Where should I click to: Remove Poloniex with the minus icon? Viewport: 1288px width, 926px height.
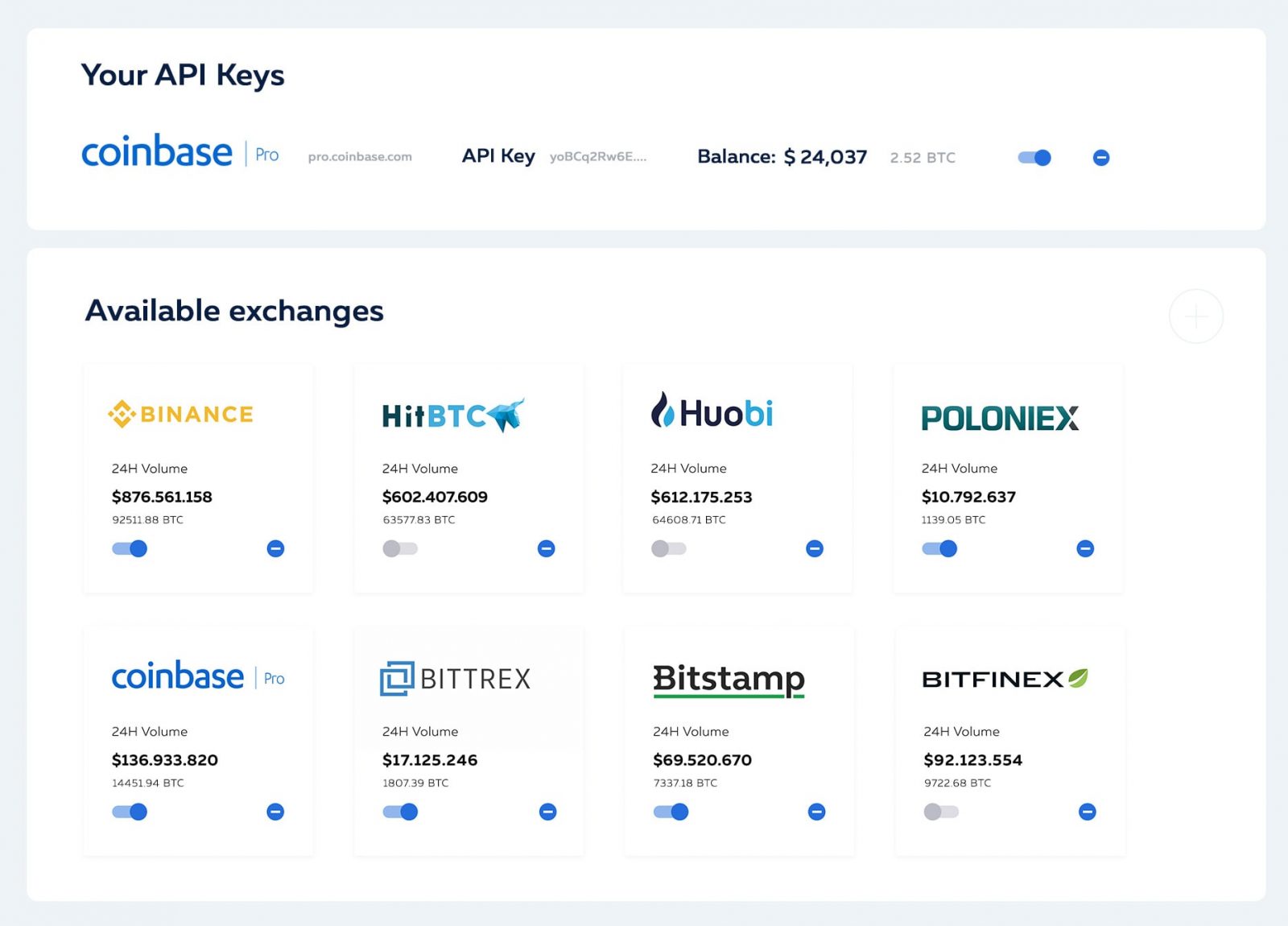coord(1085,549)
